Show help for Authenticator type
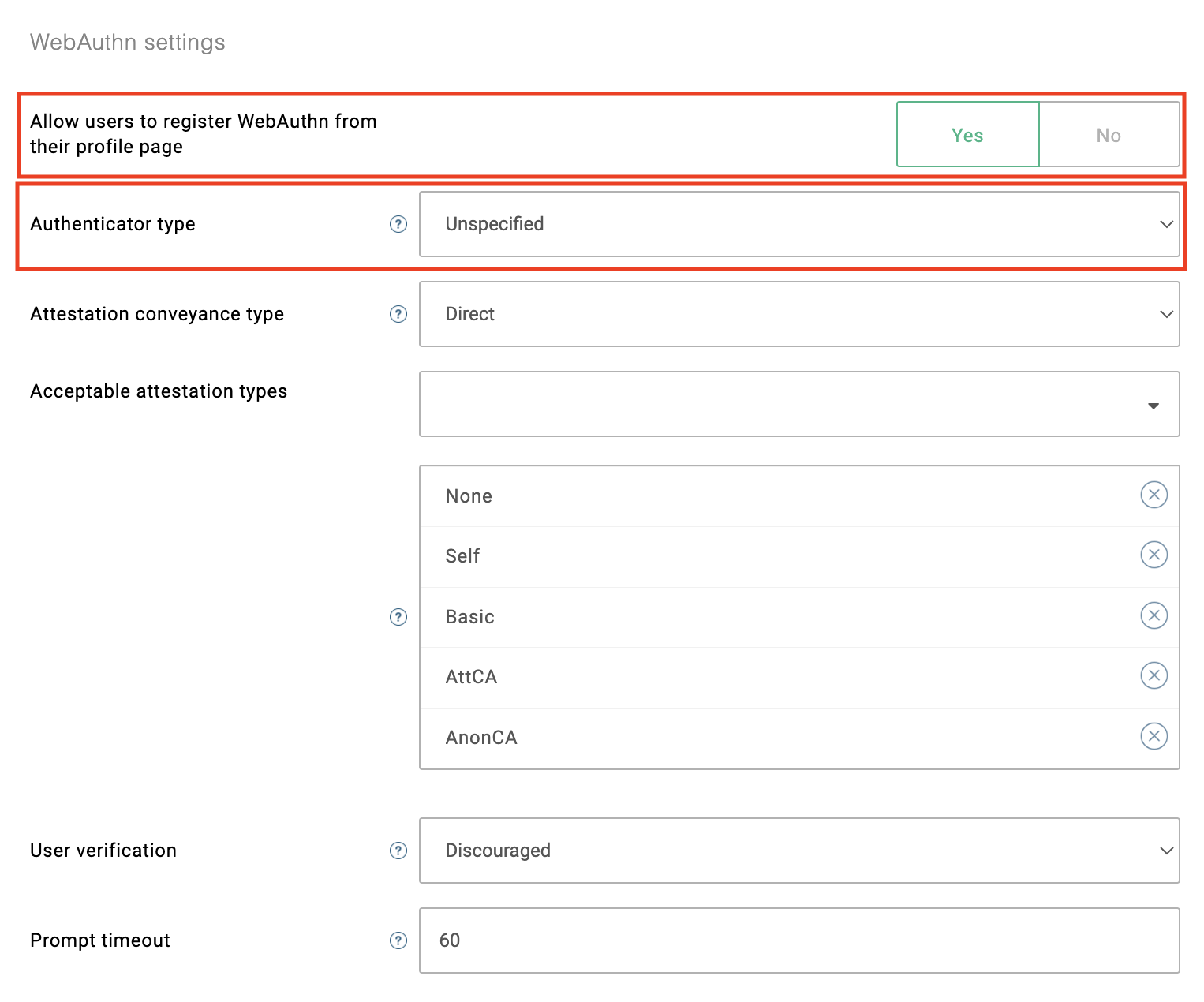This screenshot has height=1002, width=1204. coord(398,224)
